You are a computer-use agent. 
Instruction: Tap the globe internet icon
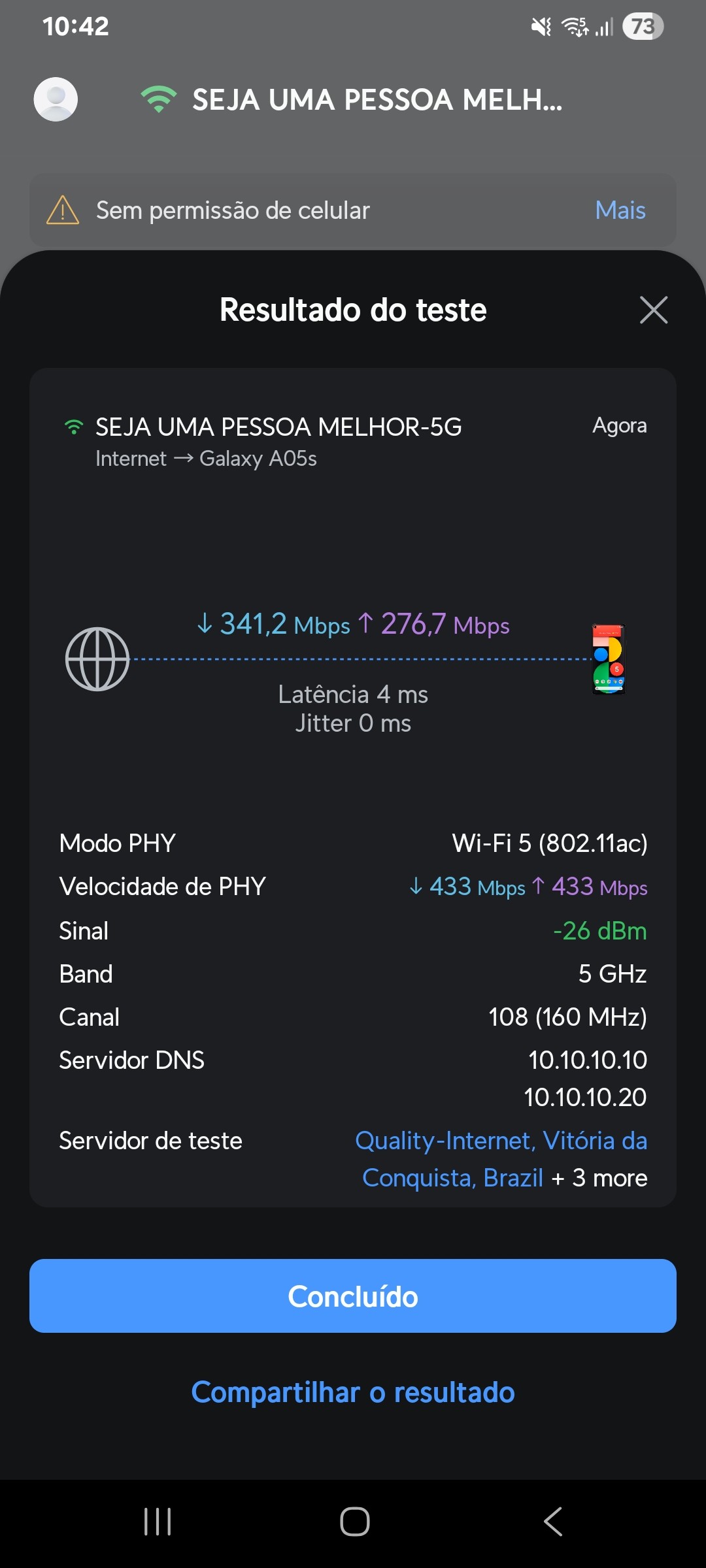pyautogui.click(x=97, y=659)
